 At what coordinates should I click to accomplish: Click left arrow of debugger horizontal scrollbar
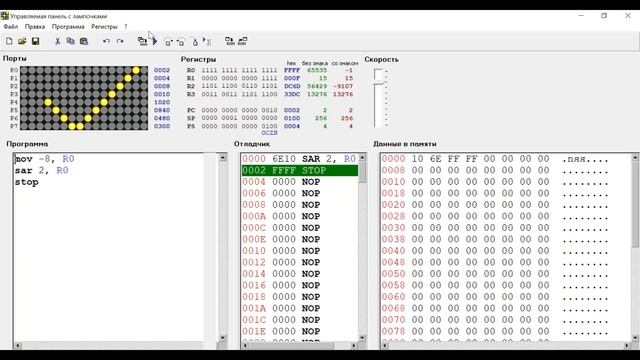pyautogui.click(x=245, y=346)
